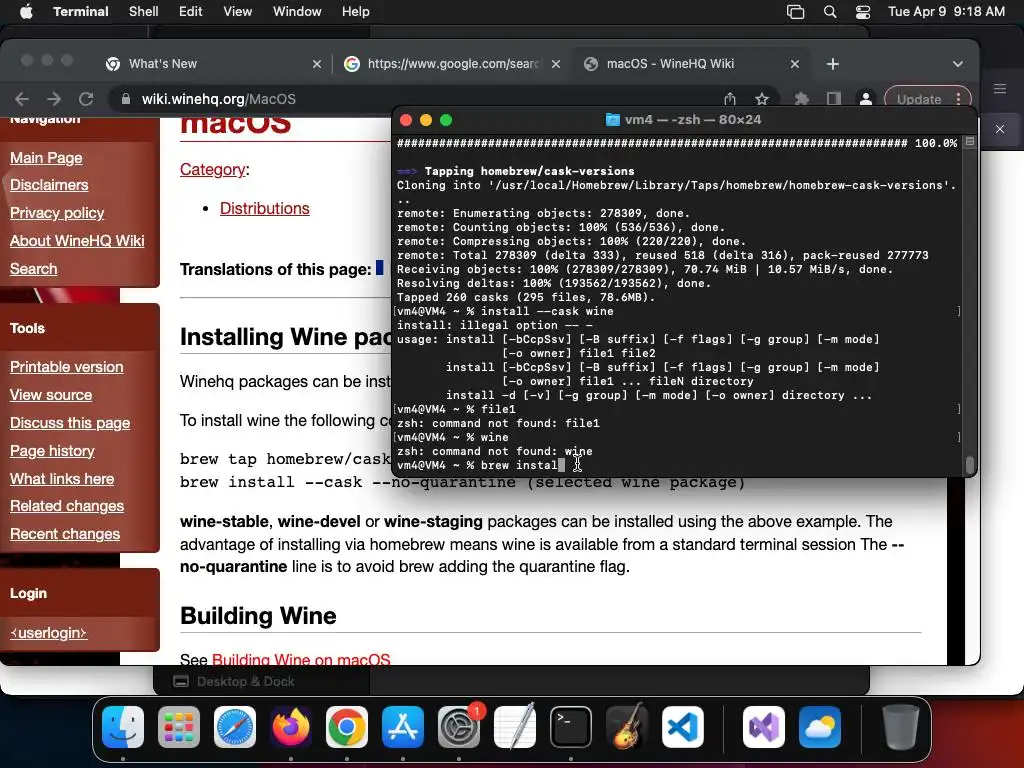Click the Chrome Update button
The width and height of the screenshot is (1024, 768).
click(918, 99)
